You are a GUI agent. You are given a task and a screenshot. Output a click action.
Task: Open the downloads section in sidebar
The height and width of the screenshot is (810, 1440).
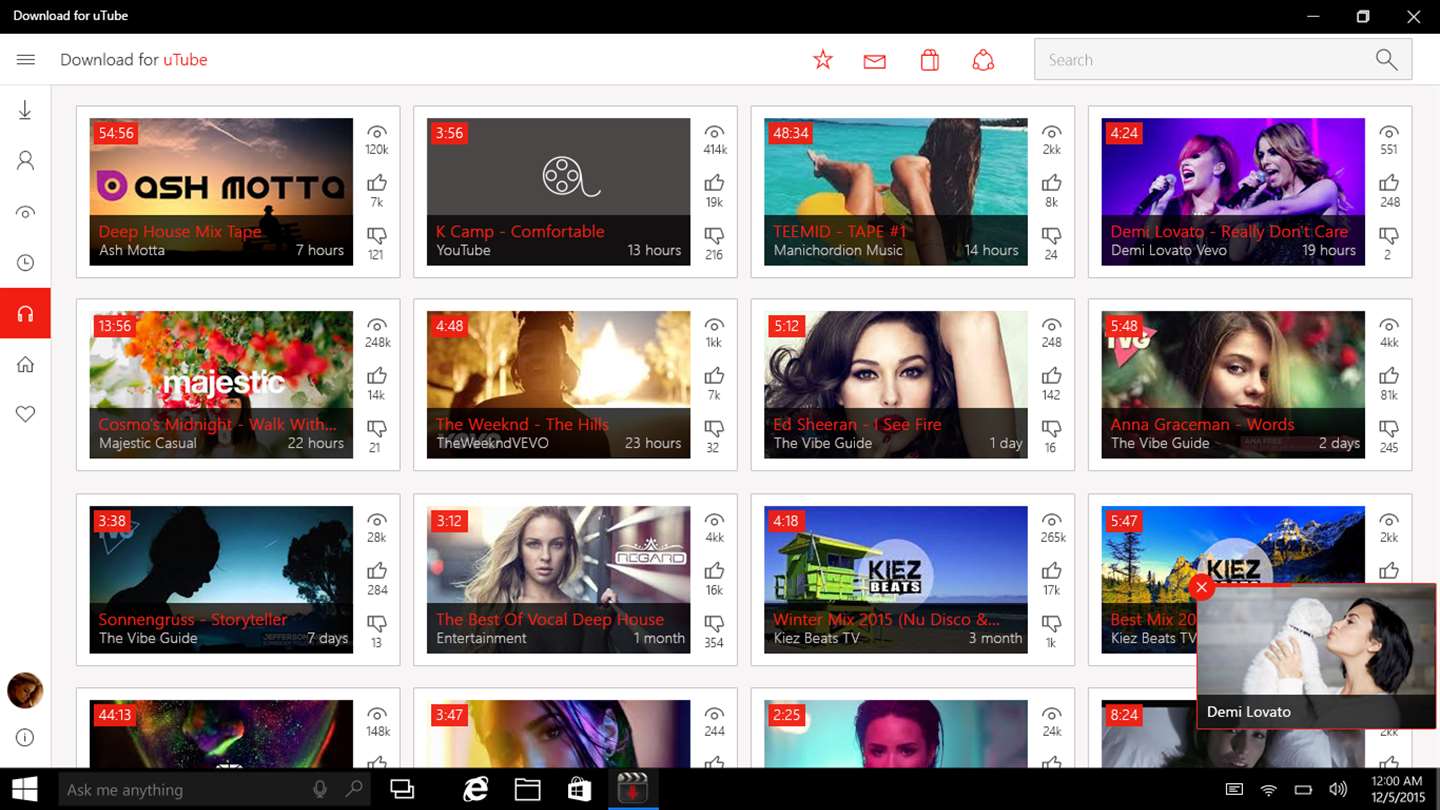25,110
